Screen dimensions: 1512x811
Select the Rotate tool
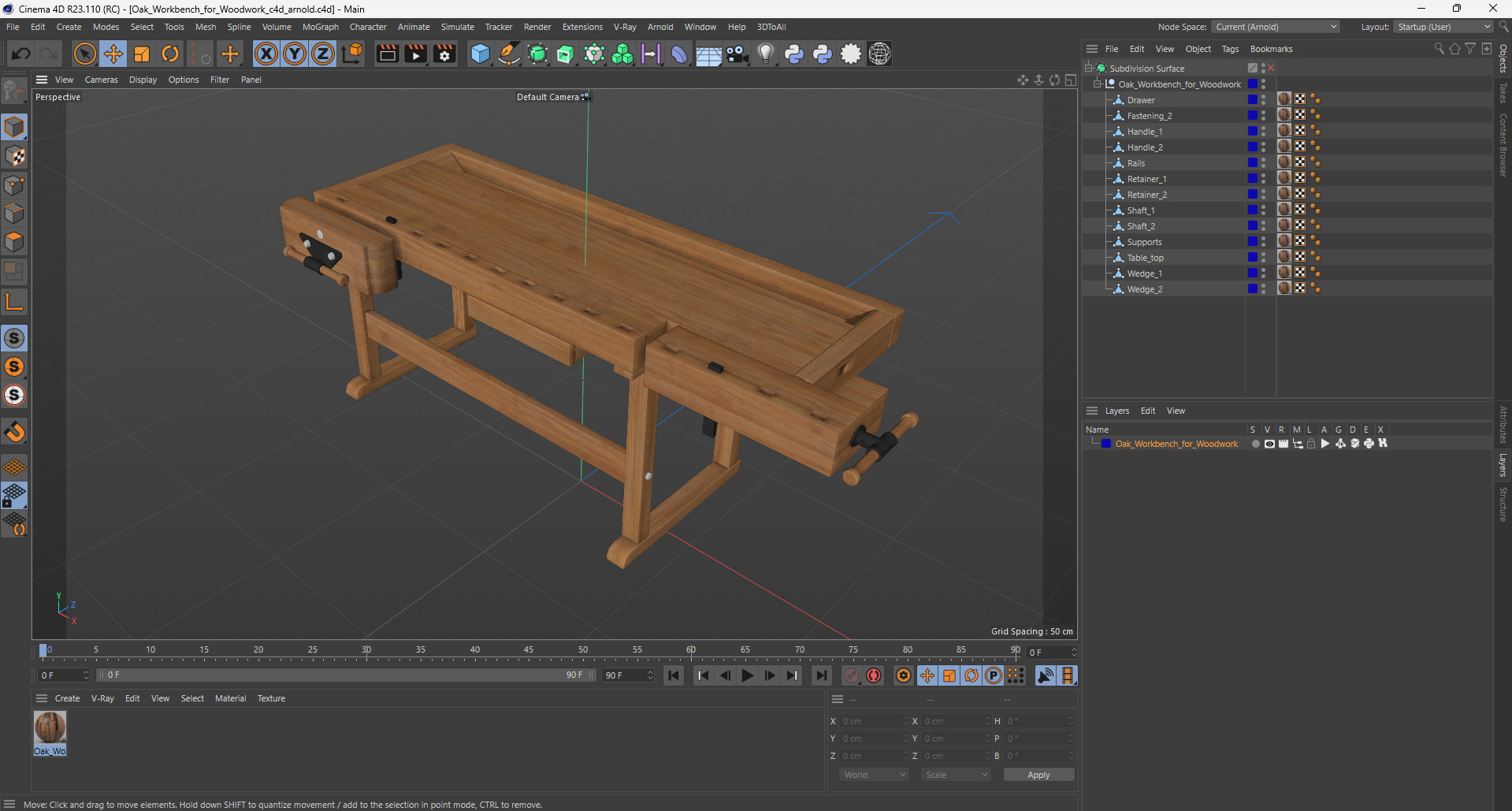[x=170, y=54]
